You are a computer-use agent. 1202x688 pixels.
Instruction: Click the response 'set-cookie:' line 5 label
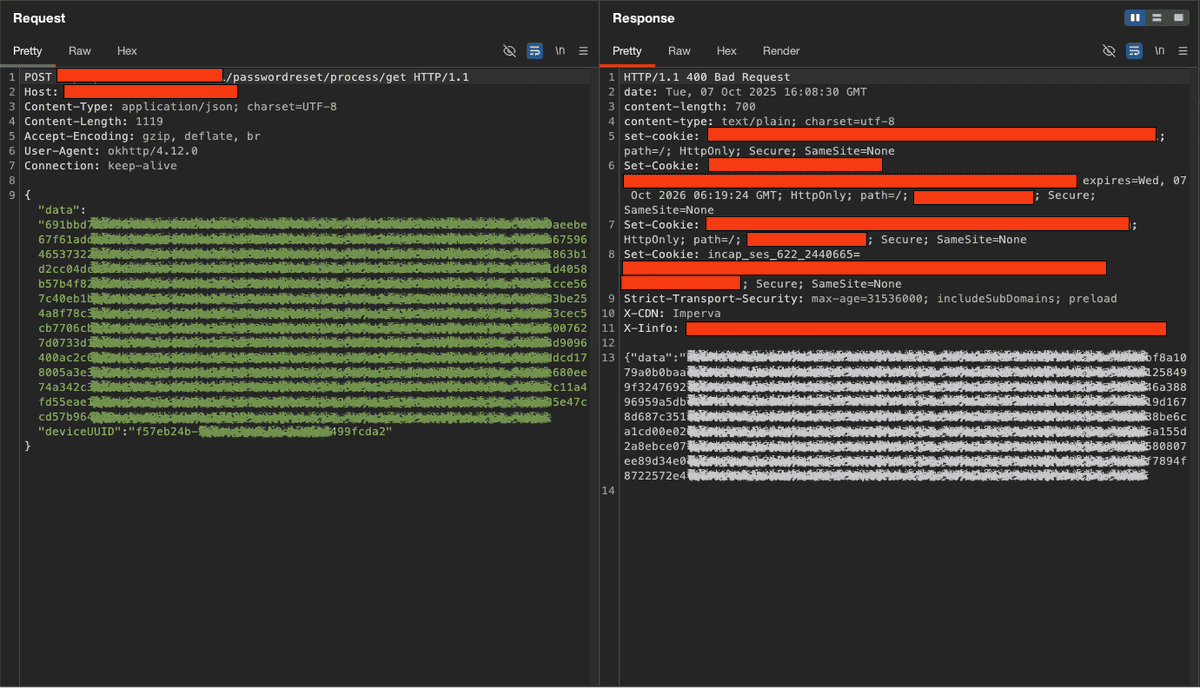click(x=662, y=136)
